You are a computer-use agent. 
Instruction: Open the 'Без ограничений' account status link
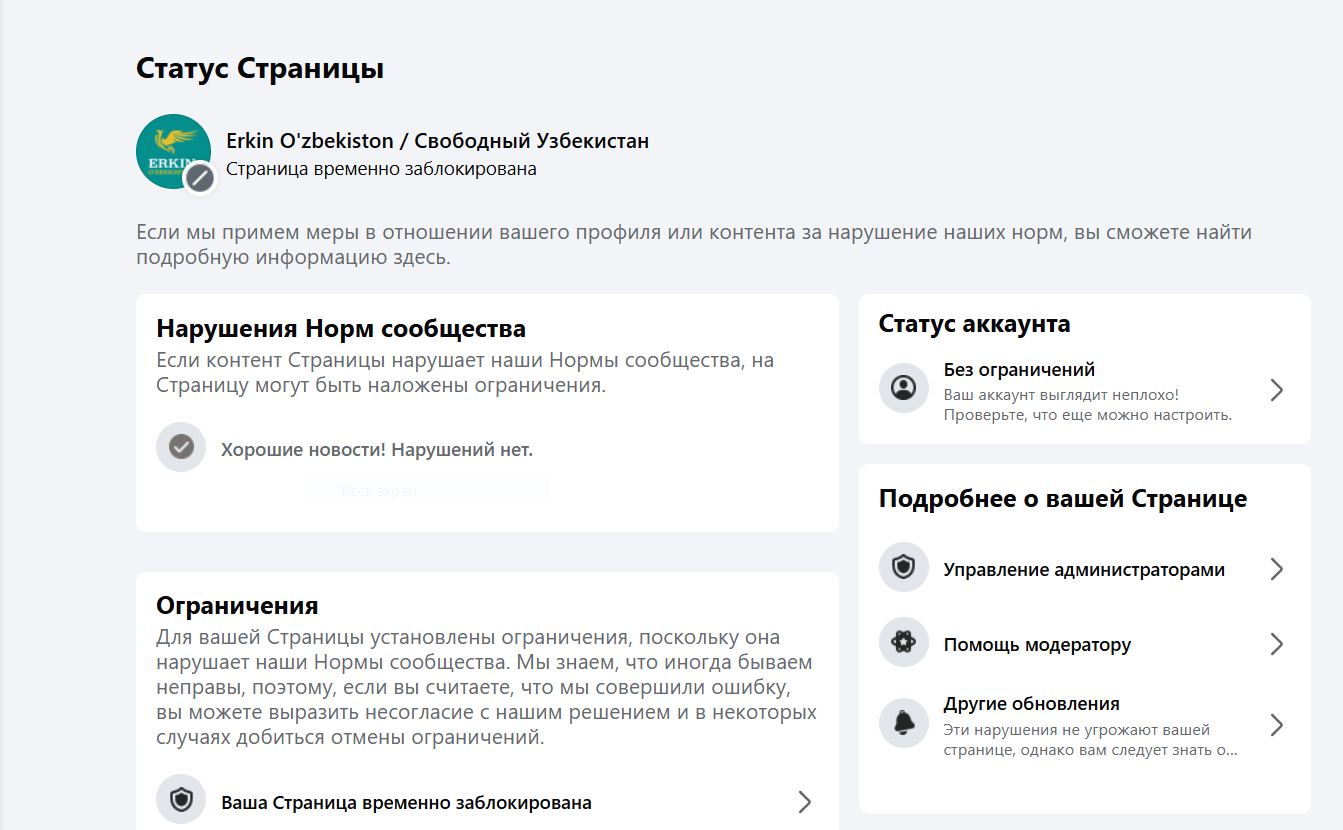[1019, 370]
